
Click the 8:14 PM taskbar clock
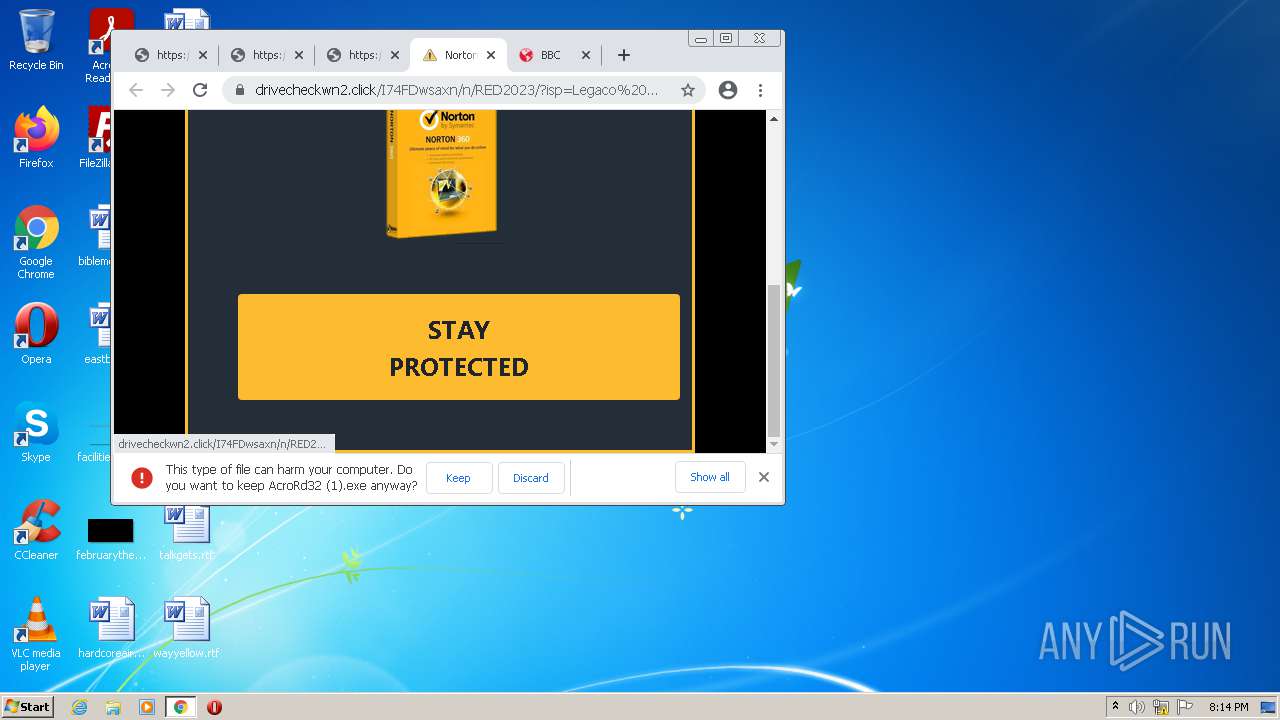tap(1228, 707)
